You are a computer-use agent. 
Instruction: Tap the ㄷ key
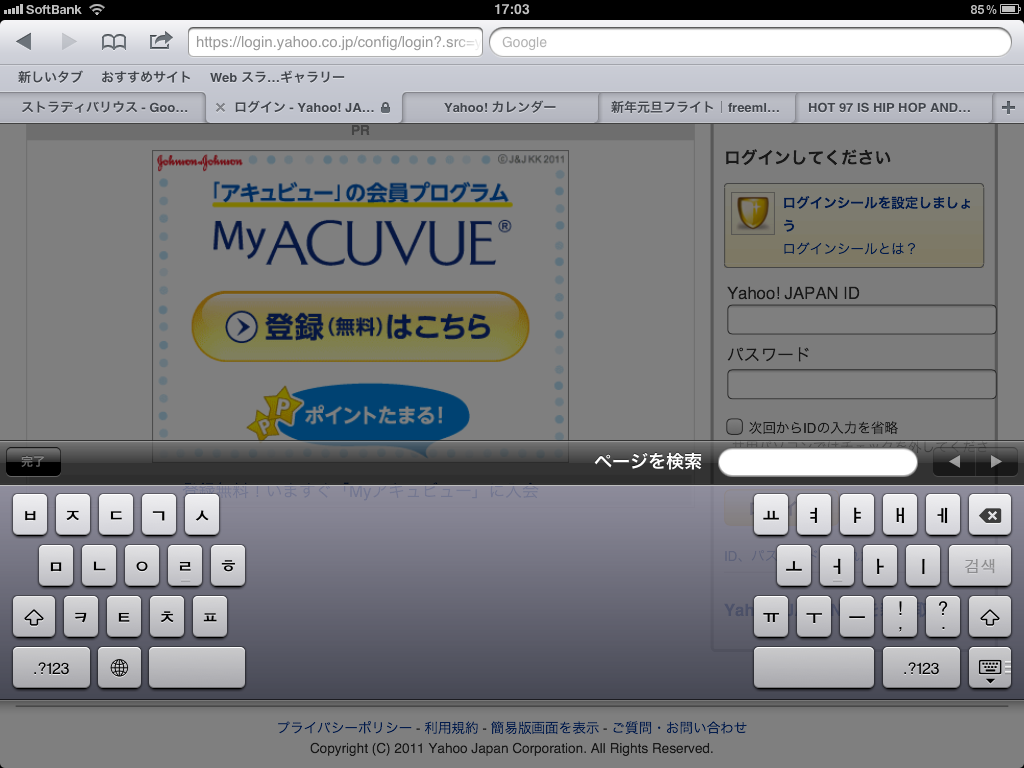[116, 515]
